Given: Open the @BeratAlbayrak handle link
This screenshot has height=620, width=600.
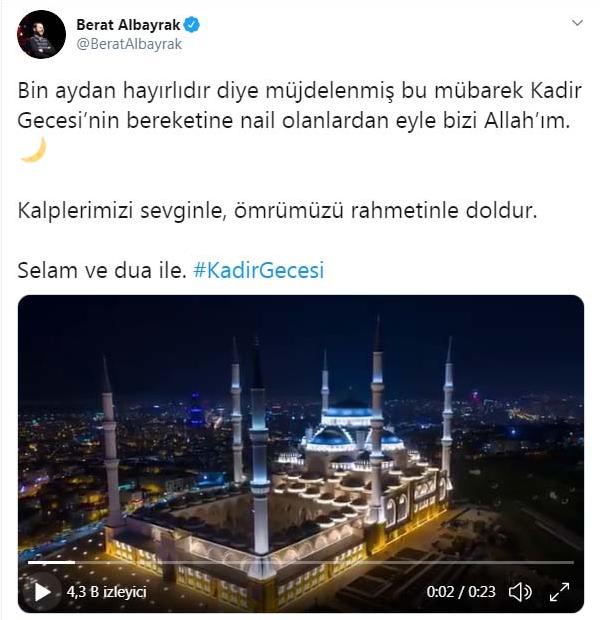Looking at the screenshot, I should (x=129, y=44).
